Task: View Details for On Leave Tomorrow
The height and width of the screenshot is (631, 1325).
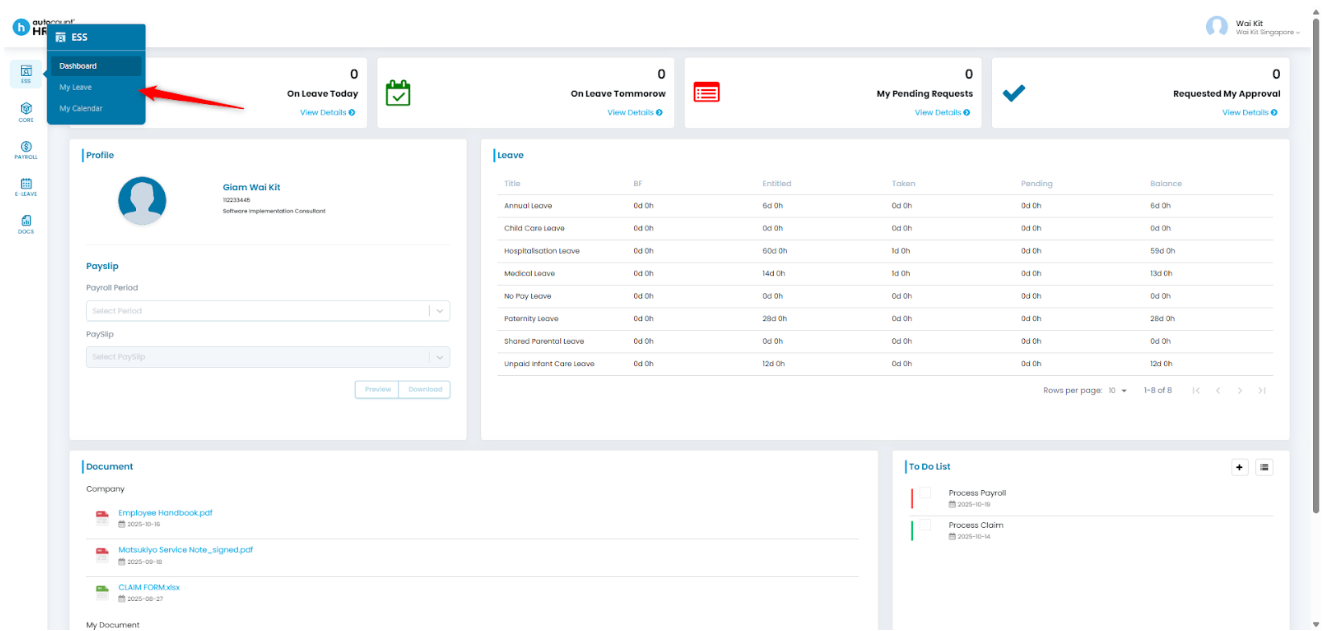Action: tap(635, 113)
